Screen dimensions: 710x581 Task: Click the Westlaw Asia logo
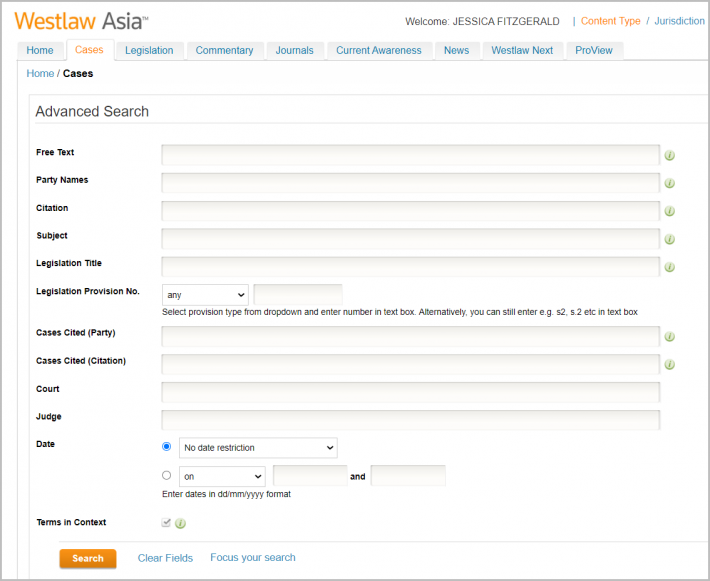(x=82, y=21)
